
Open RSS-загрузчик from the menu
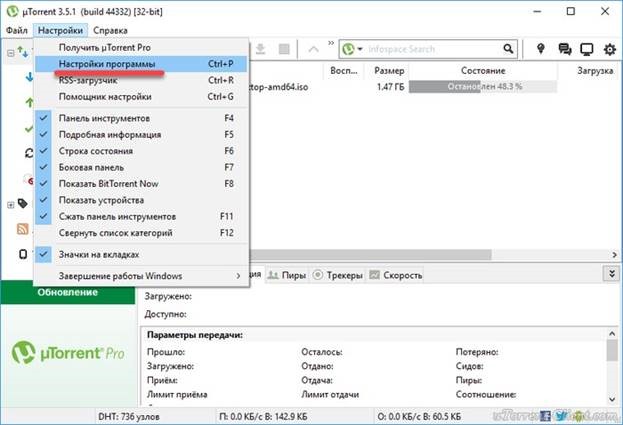coord(141,80)
